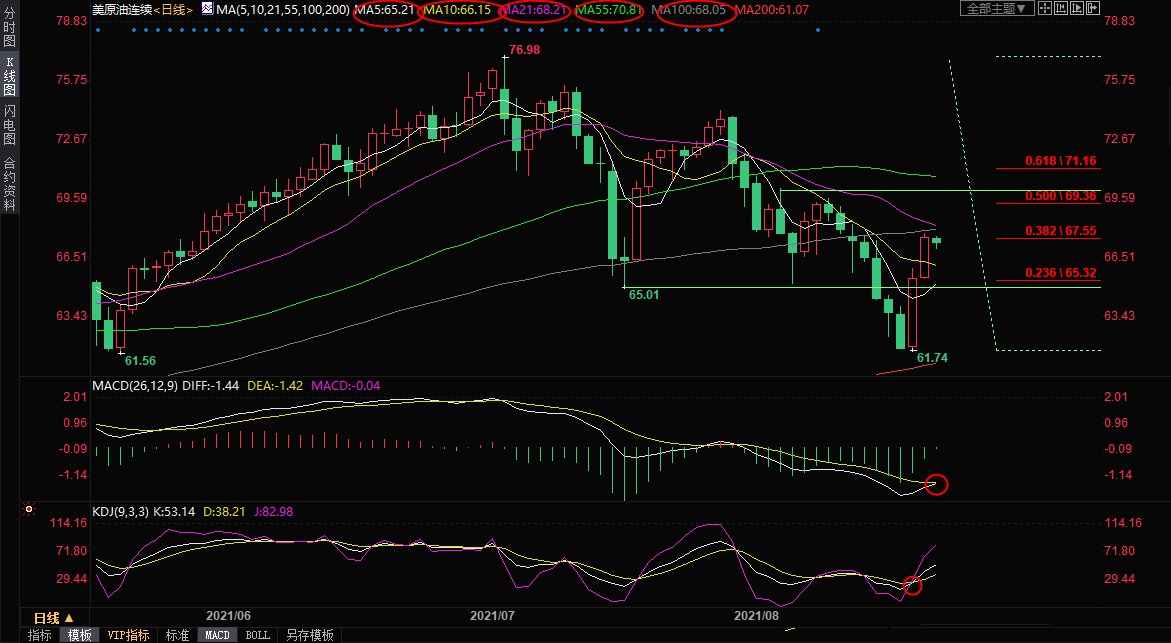Select the 指标 bottom tab
1171x643 pixels.
pyautogui.click(x=39, y=635)
